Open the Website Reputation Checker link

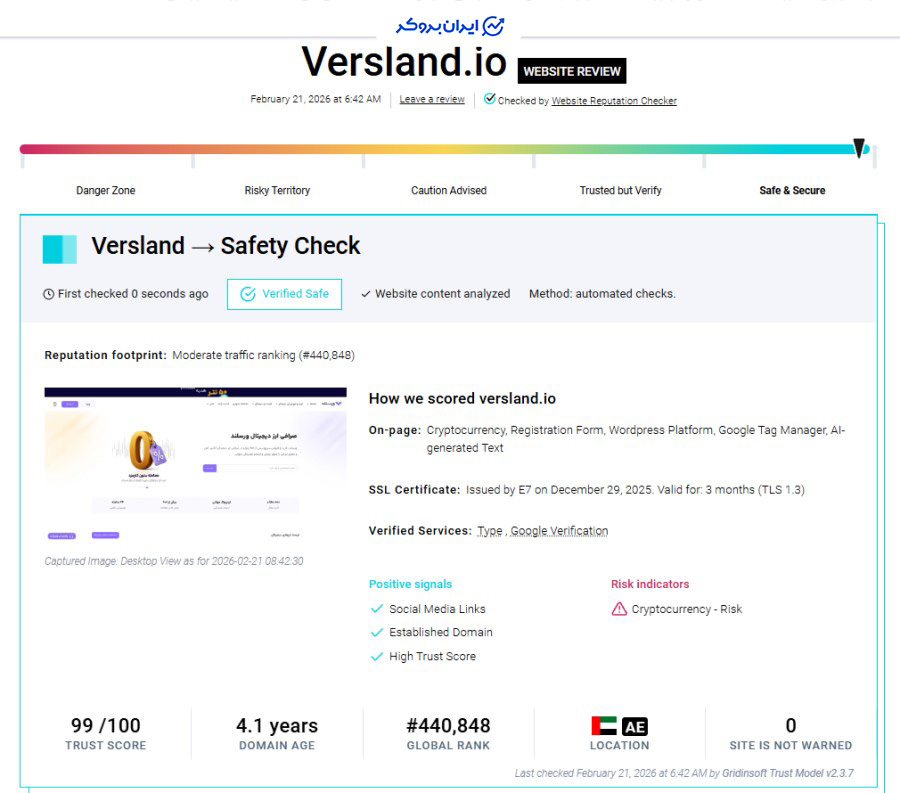pyautogui.click(x=614, y=101)
